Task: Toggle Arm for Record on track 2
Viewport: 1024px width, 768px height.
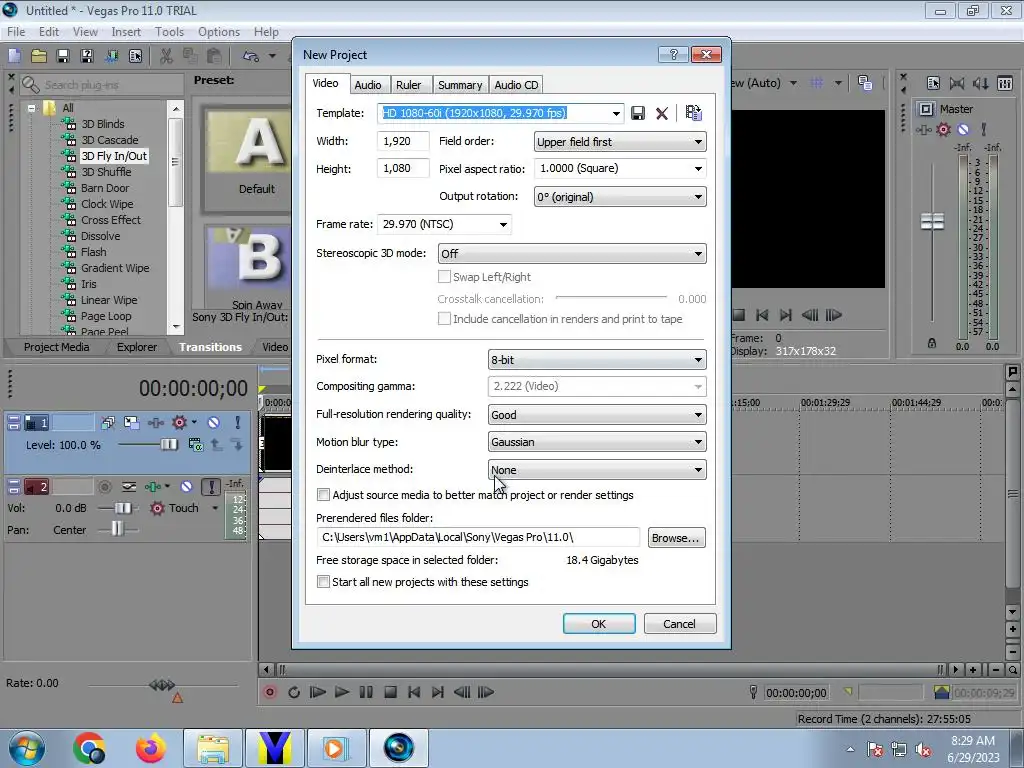Action: click(104, 487)
